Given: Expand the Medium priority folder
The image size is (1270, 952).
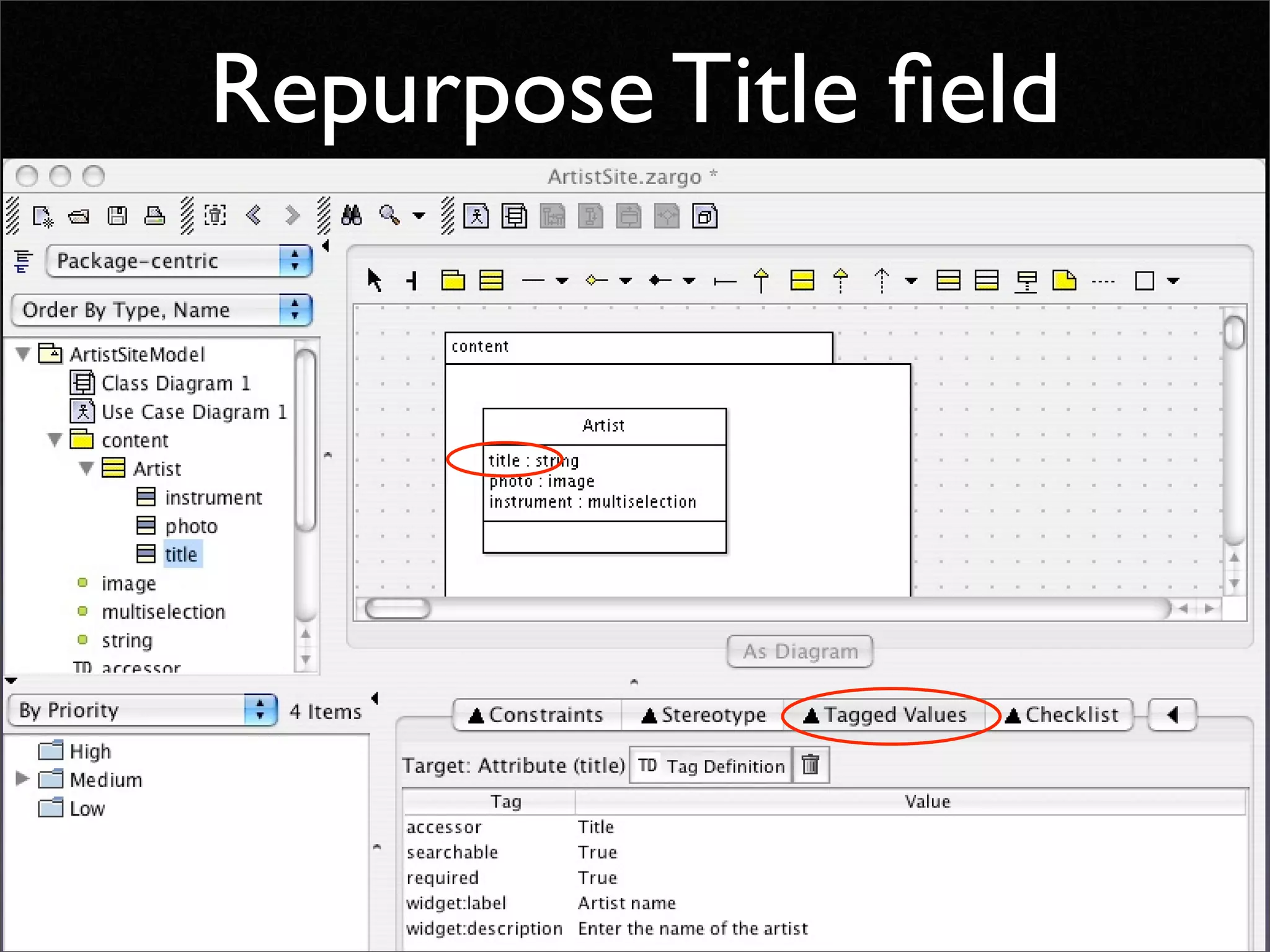Looking at the screenshot, I should (22, 778).
